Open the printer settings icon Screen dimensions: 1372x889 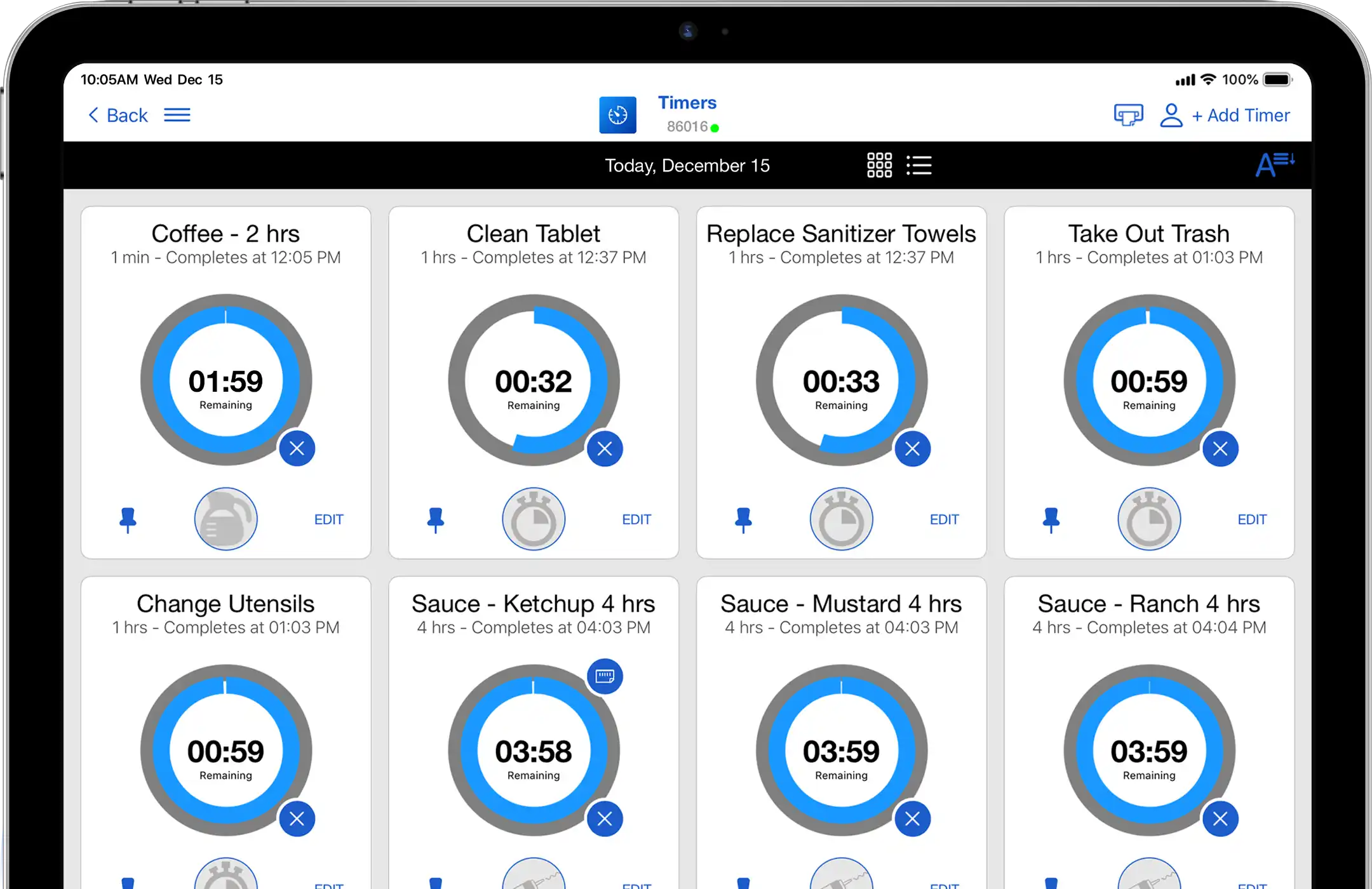coord(1128,115)
